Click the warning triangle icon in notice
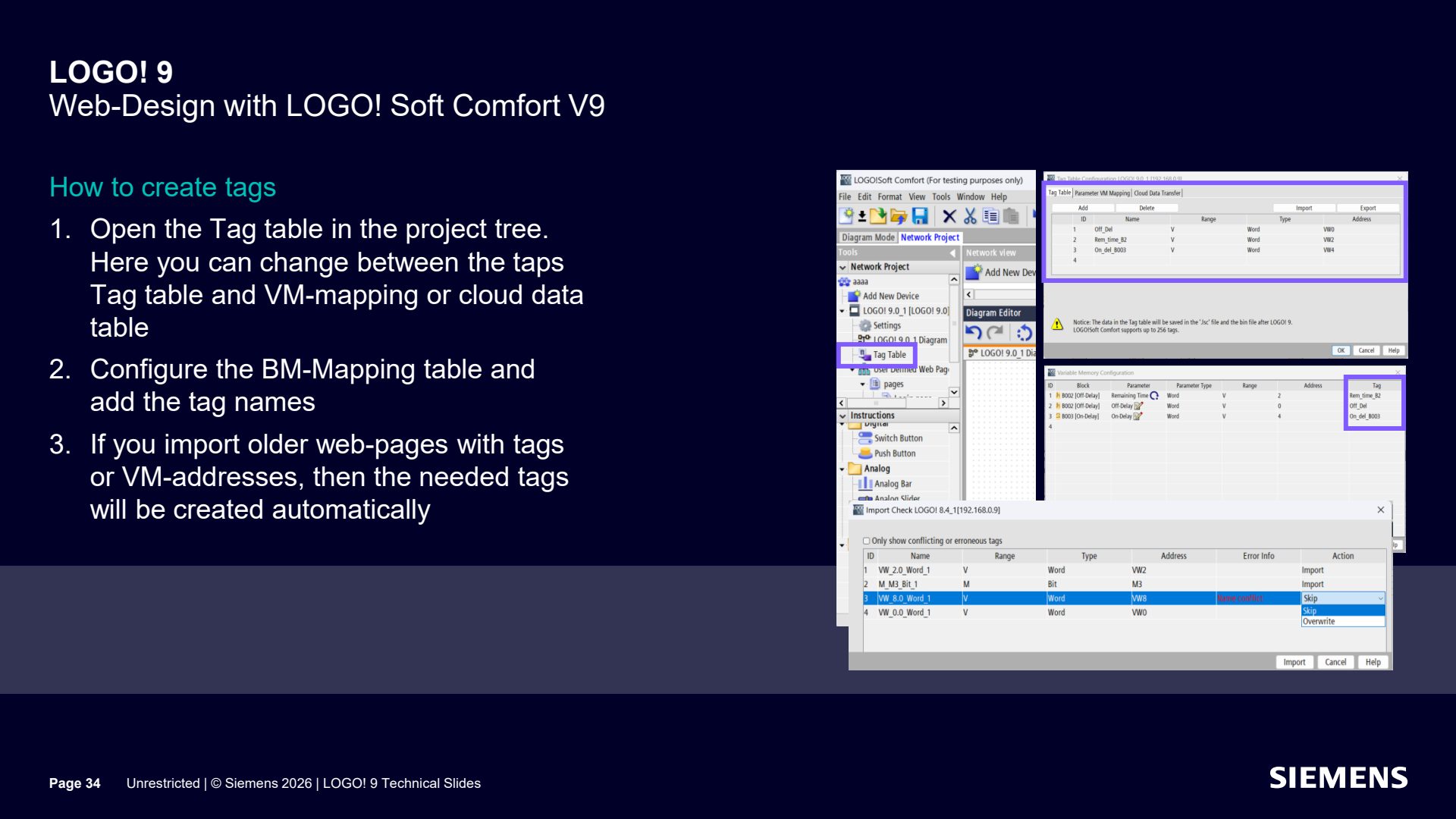Screen dimensions: 1456x819 click(x=1057, y=325)
